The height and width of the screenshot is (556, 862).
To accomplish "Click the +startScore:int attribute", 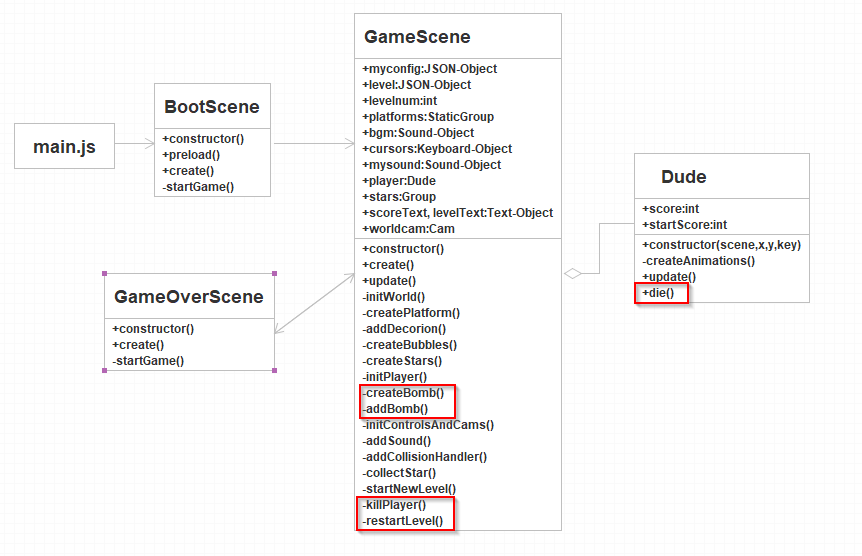I will point(684,225).
